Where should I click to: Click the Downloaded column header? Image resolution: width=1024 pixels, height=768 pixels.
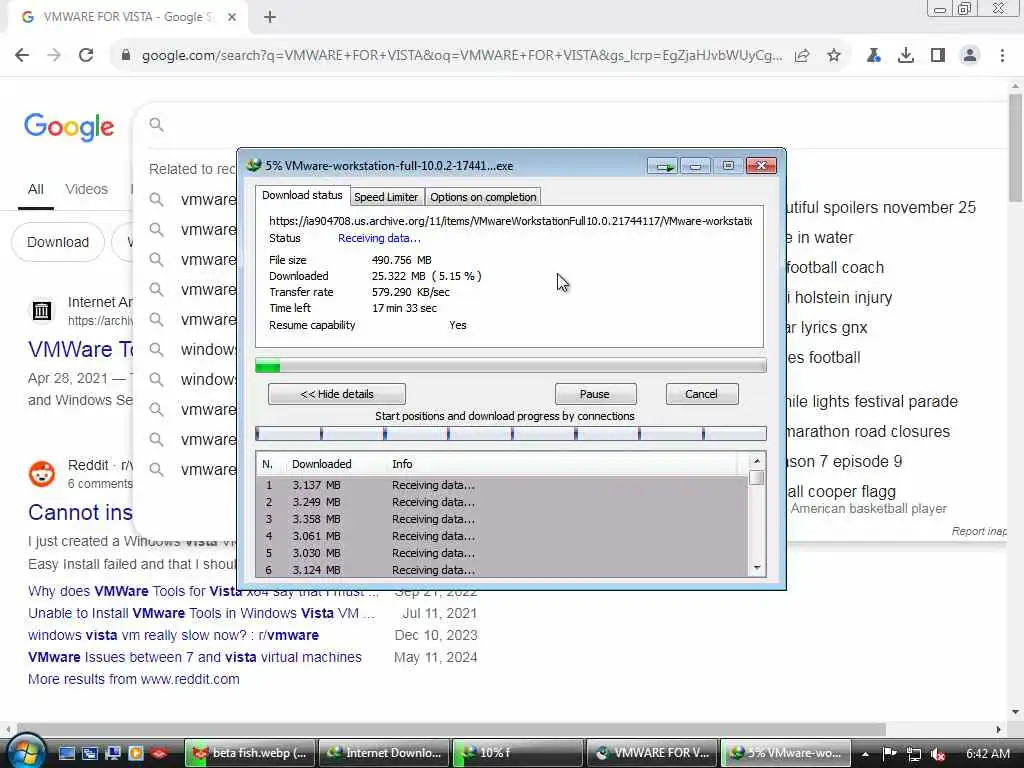(321, 464)
